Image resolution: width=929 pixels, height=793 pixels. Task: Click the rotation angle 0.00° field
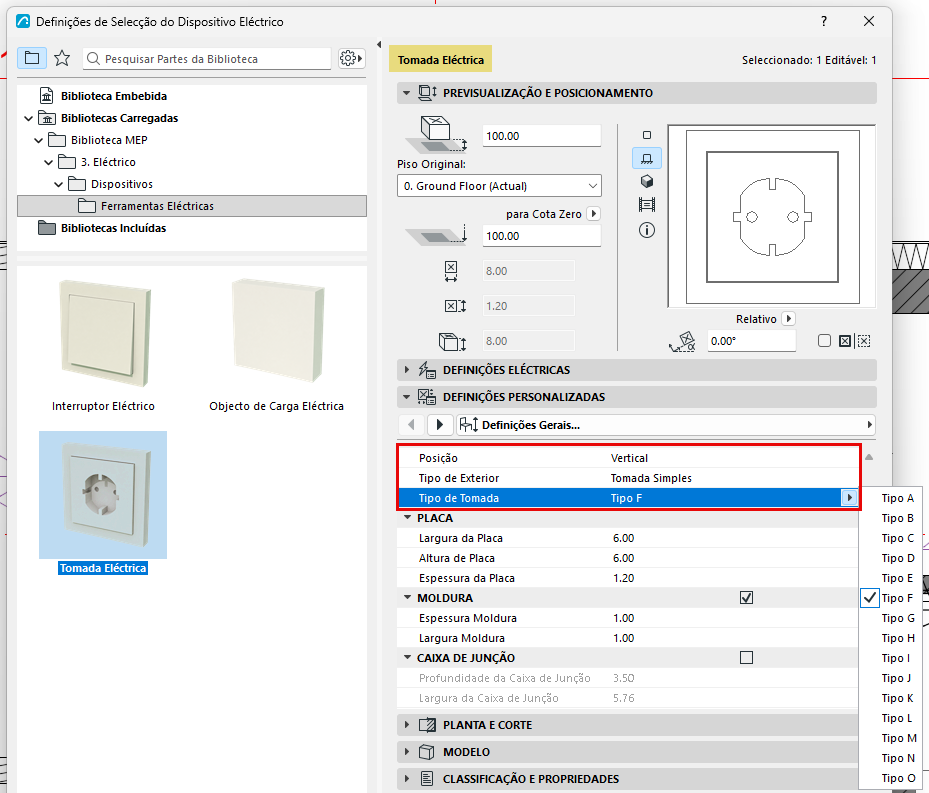(751, 341)
